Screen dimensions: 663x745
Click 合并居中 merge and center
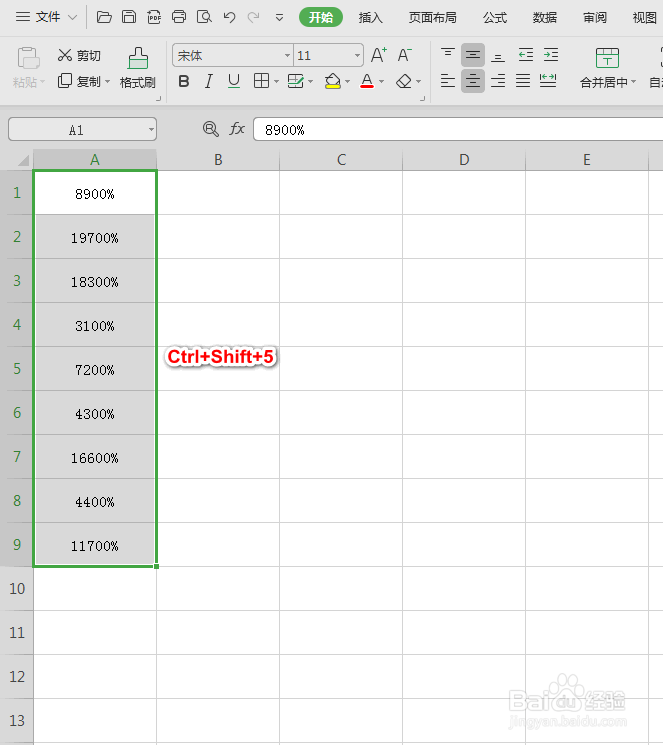point(607,68)
